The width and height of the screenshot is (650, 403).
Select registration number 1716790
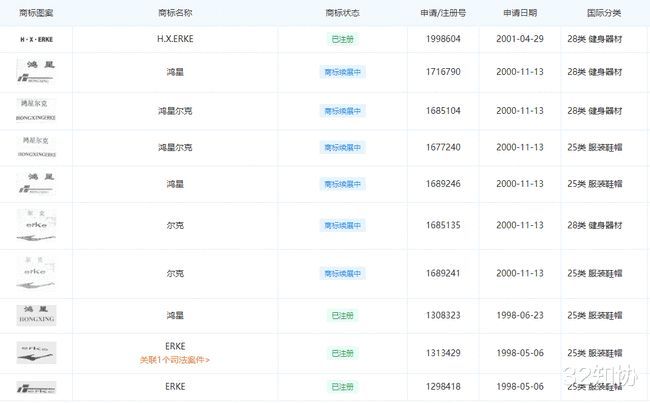coord(443,72)
